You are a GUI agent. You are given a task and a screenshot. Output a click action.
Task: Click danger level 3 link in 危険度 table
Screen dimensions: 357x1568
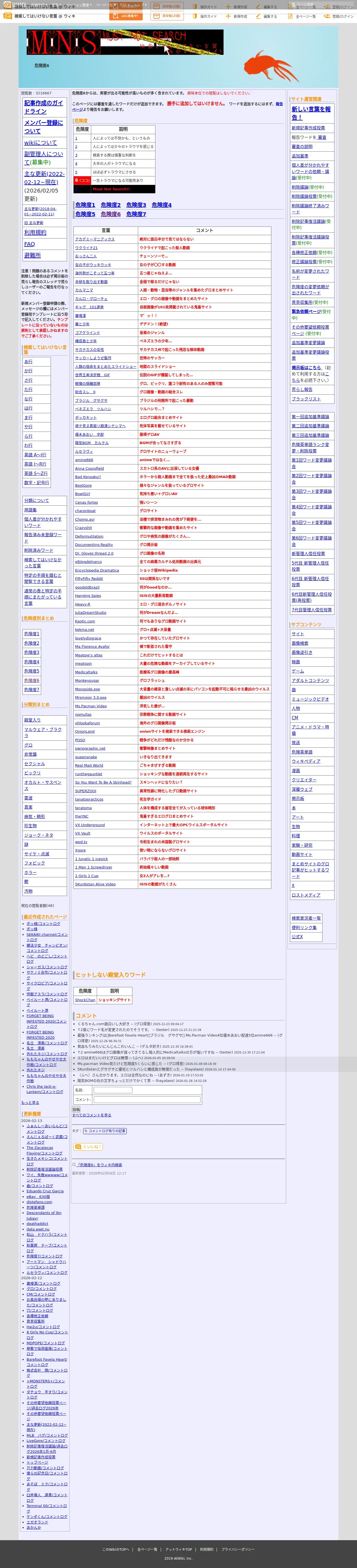[76, 155]
